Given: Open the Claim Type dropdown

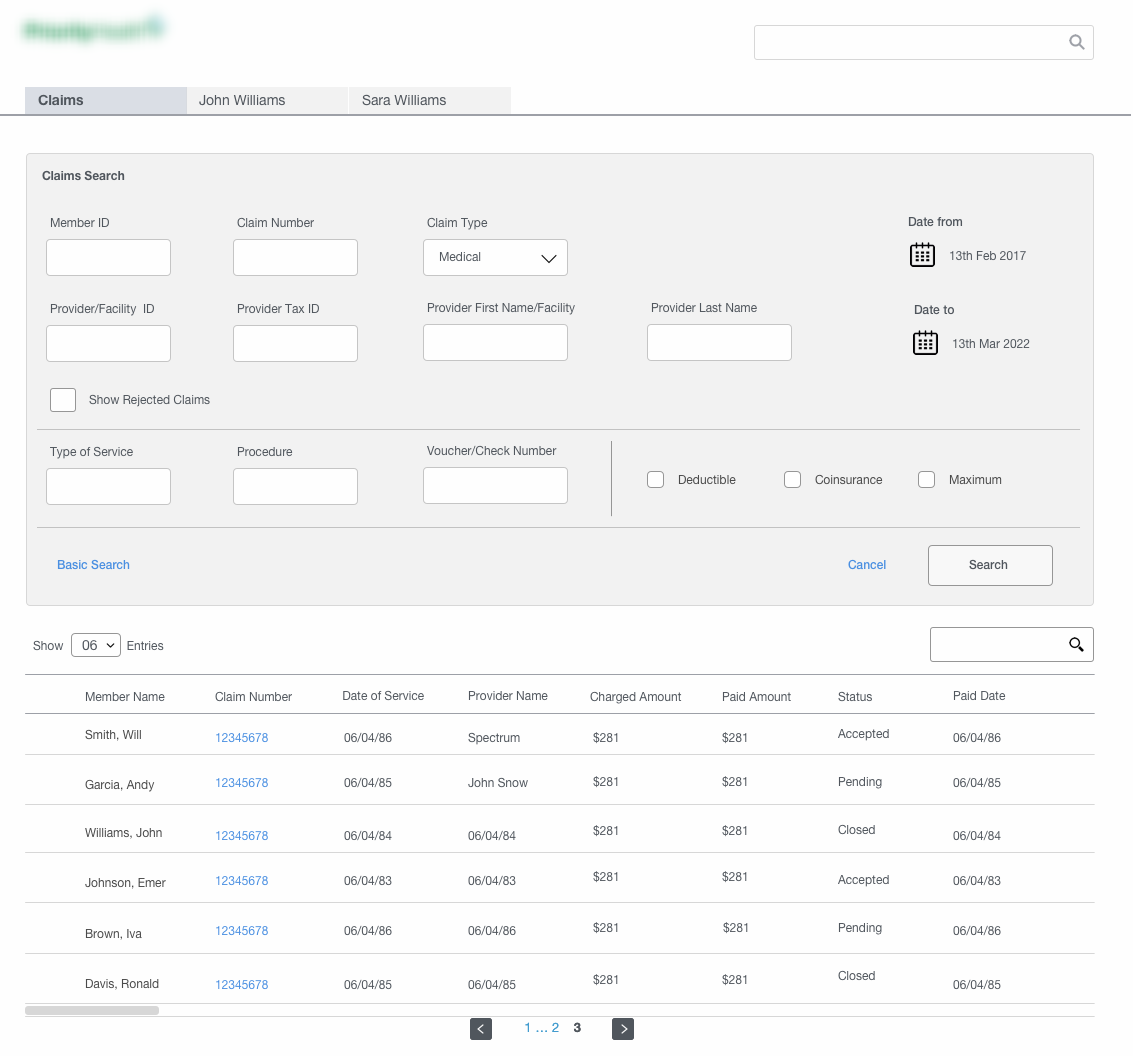Looking at the screenshot, I should click(x=495, y=258).
